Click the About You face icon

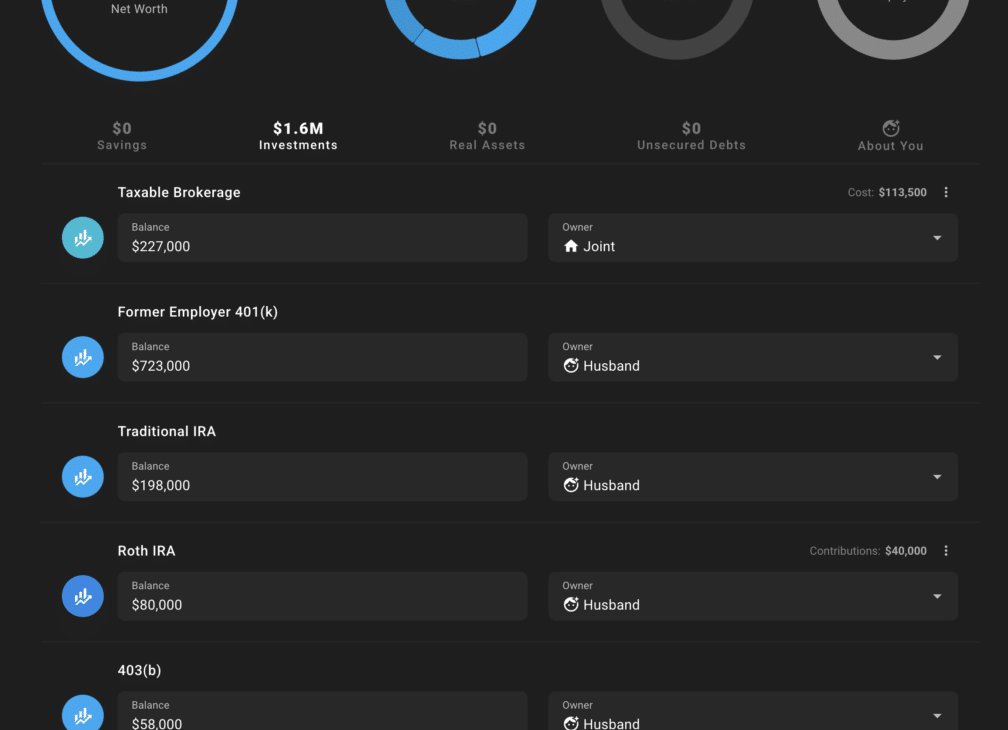coord(890,128)
